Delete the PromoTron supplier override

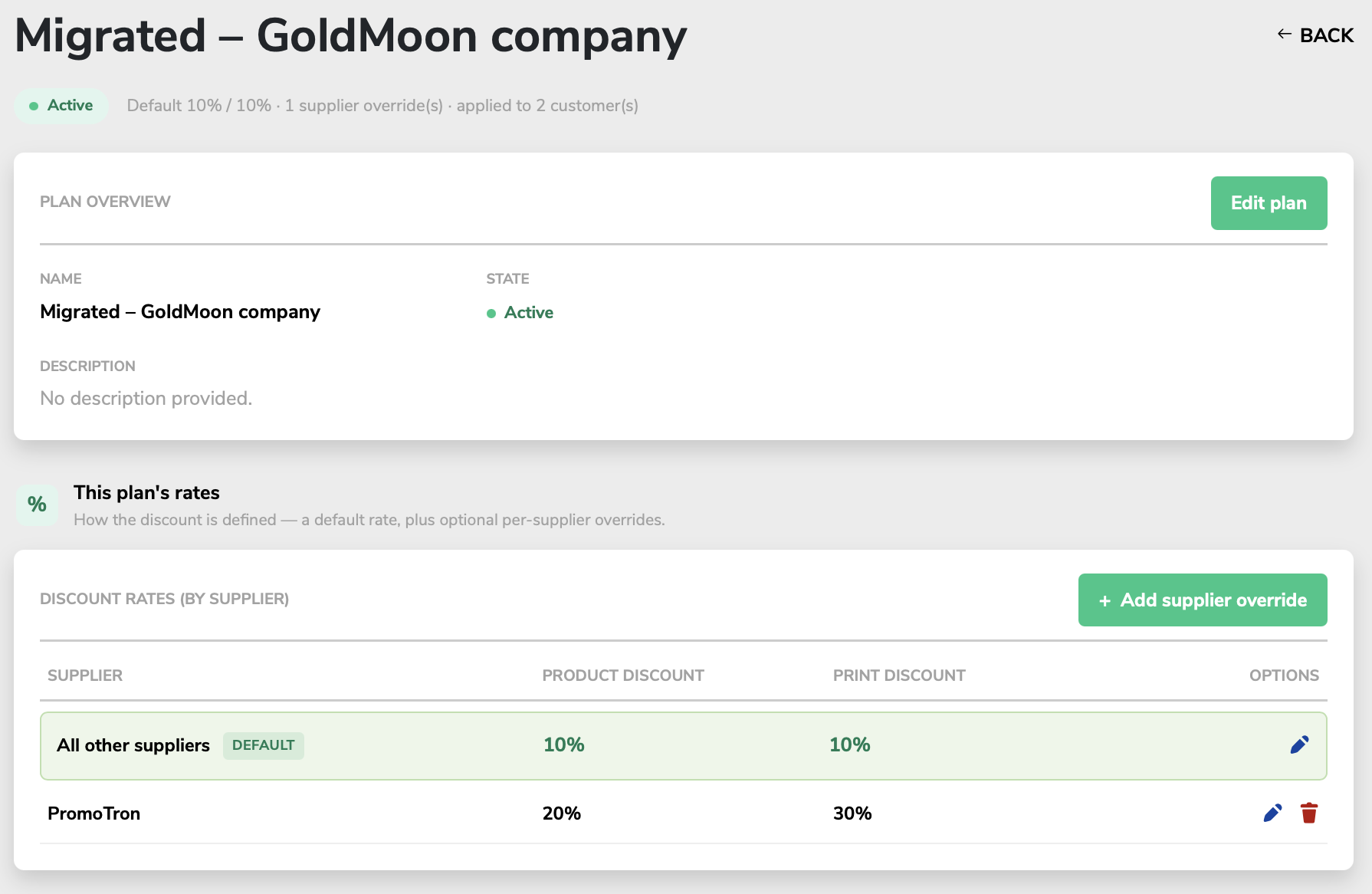[1309, 813]
